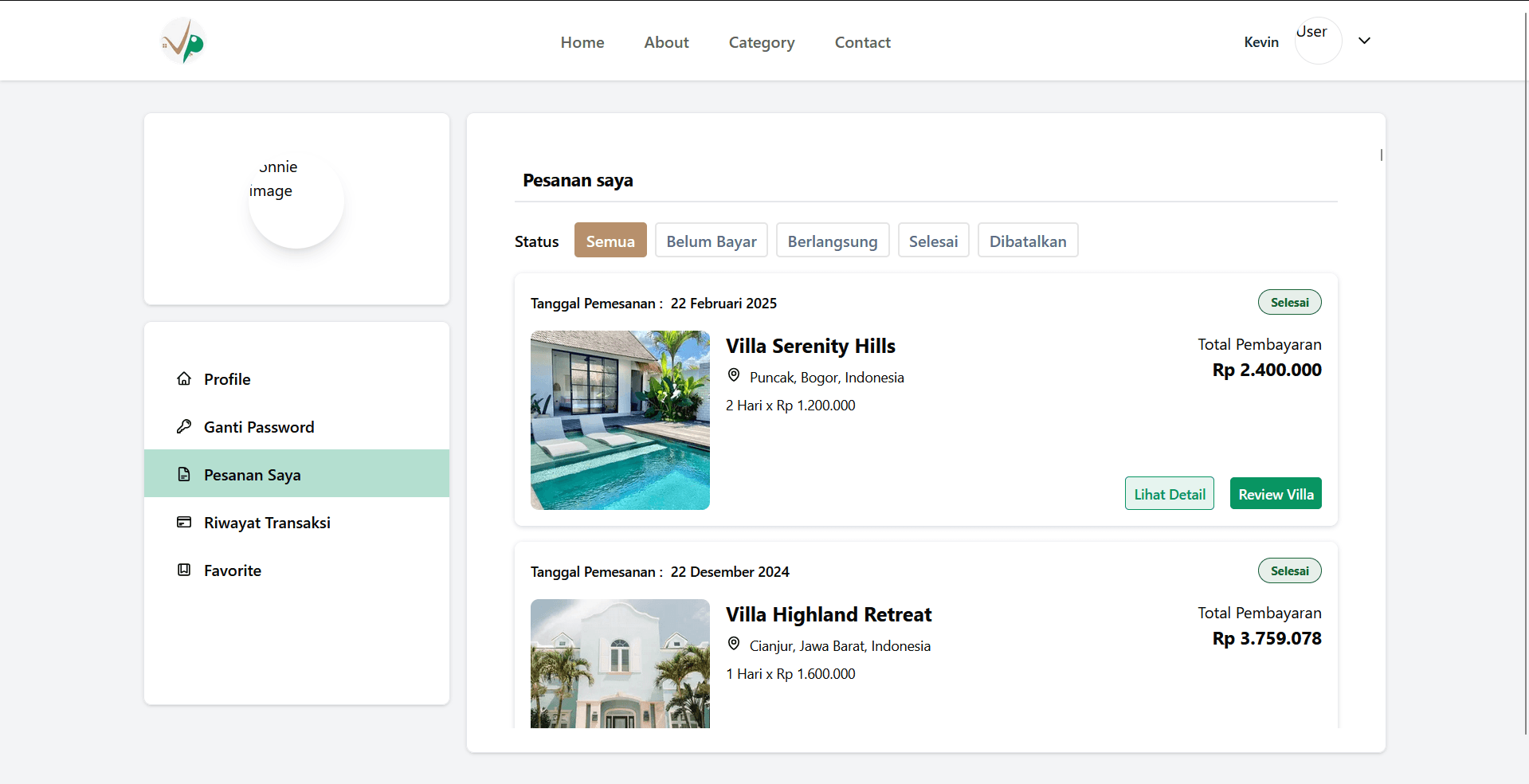Click the 22 Desember 2024 order date

click(730, 572)
